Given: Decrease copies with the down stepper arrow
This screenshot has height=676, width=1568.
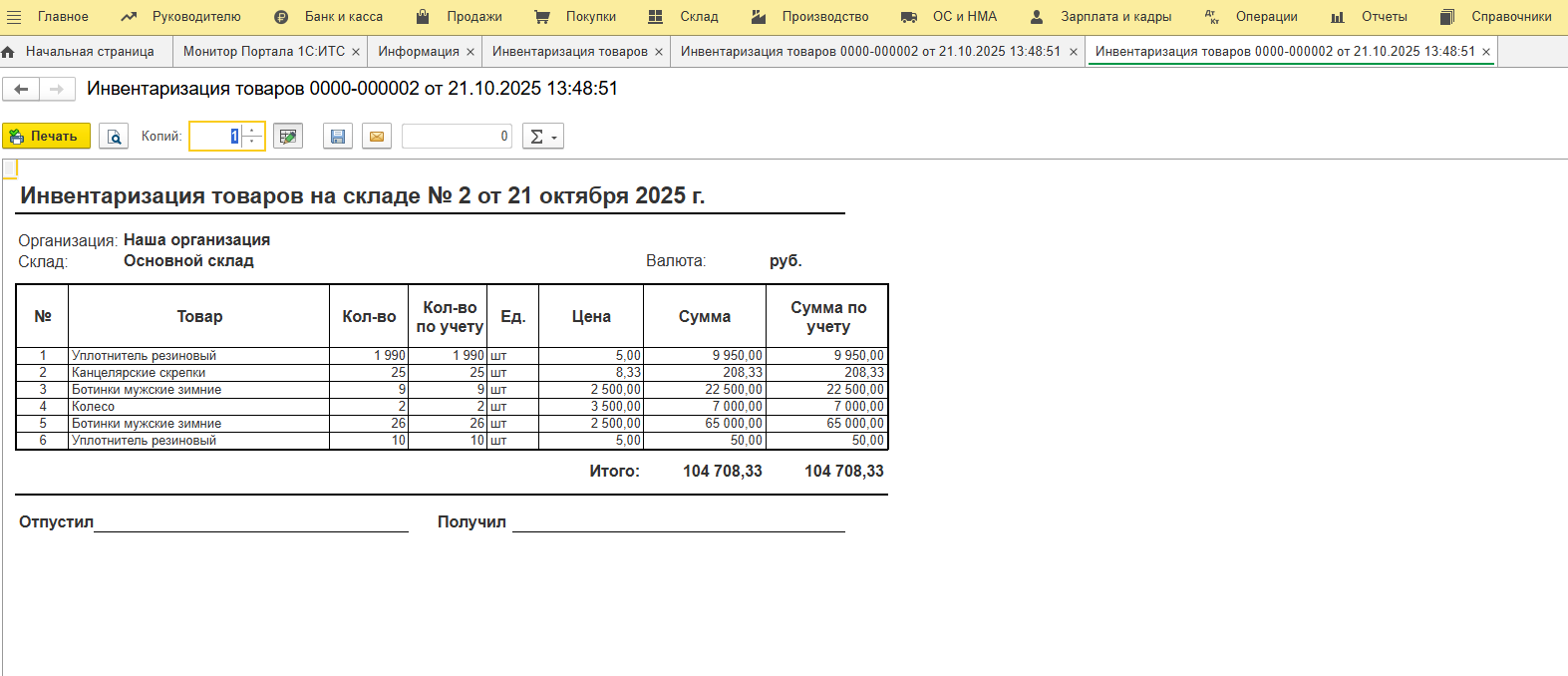Looking at the screenshot, I should pos(252,142).
